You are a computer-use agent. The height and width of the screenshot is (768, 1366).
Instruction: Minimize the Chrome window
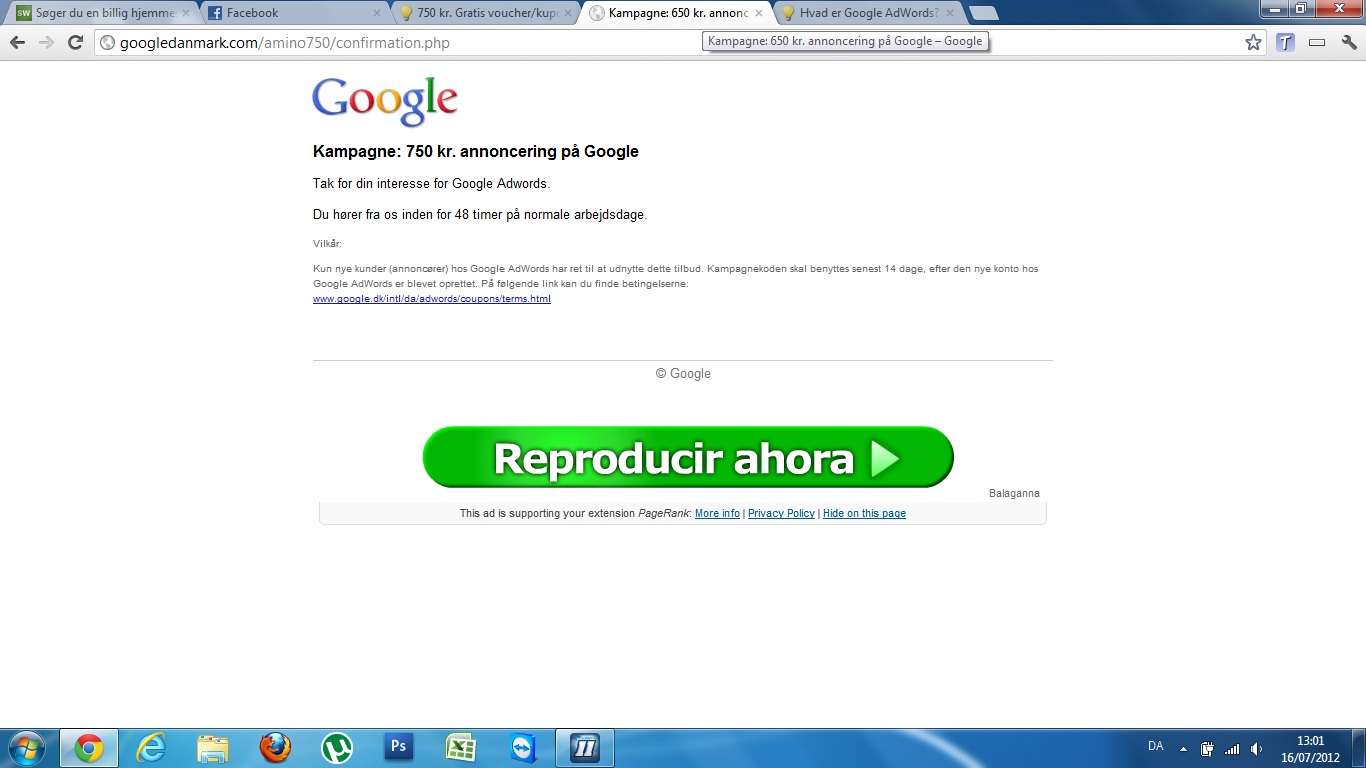coord(1273,8)
